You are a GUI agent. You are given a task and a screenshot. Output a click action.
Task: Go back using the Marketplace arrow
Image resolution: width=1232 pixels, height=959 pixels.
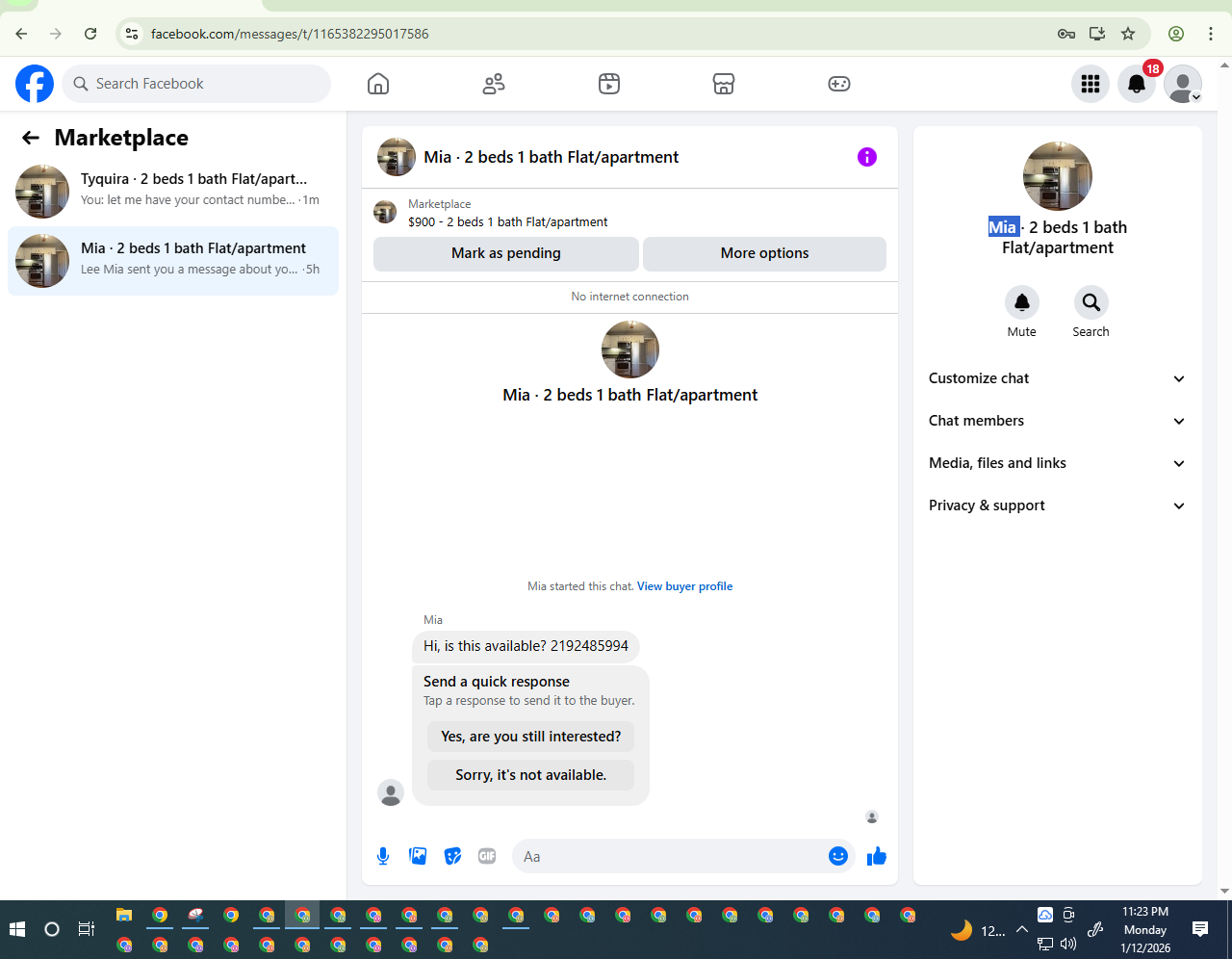pyautogui.click(x=31, y=138)
